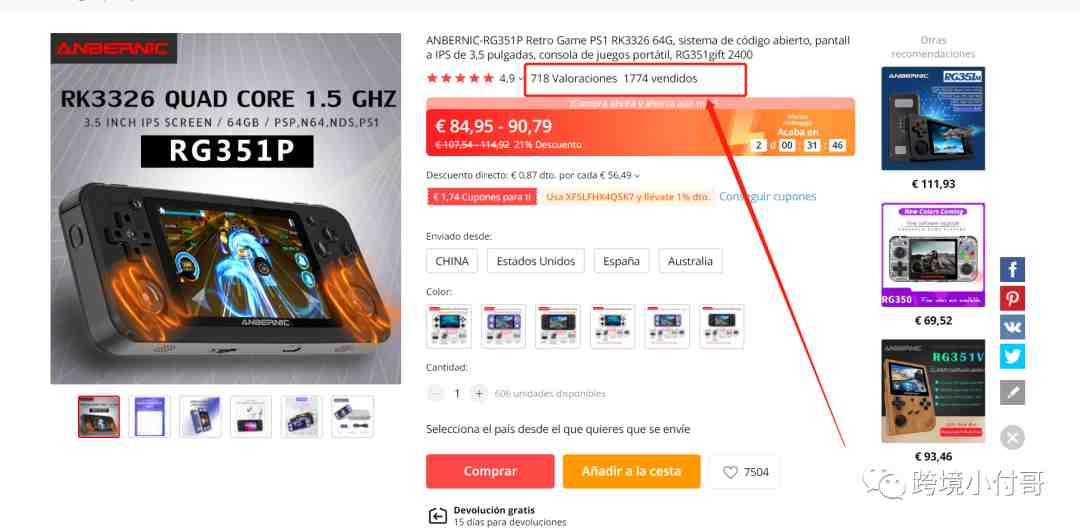Select shipping from Estados Unidos
Viewport: 1080px width, 531px height.
[x=536, y=261]
